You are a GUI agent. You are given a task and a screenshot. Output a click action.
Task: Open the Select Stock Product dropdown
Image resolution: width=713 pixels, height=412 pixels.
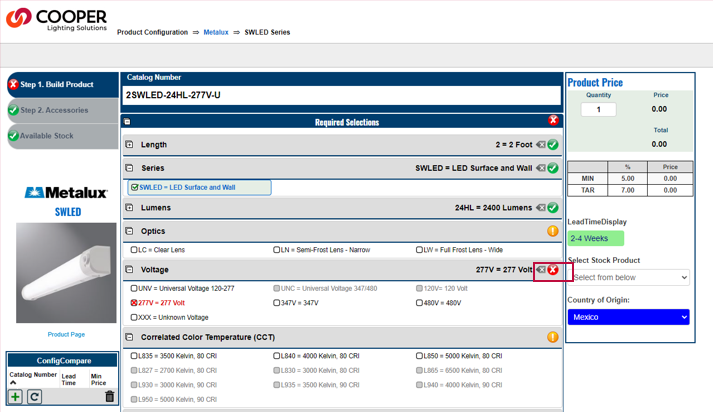(x=628, y=277)
